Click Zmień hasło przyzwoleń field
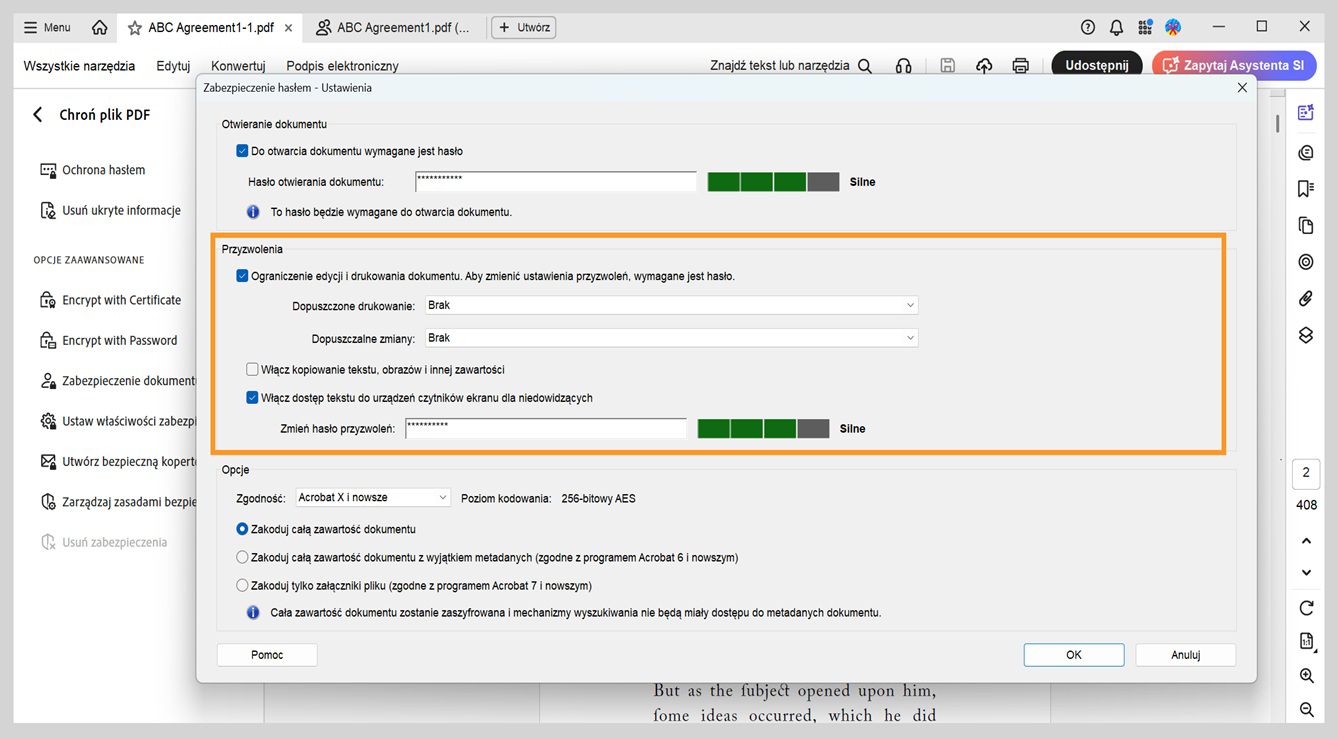This screenshot has width=1338, height=739. [x=546, y=428]
